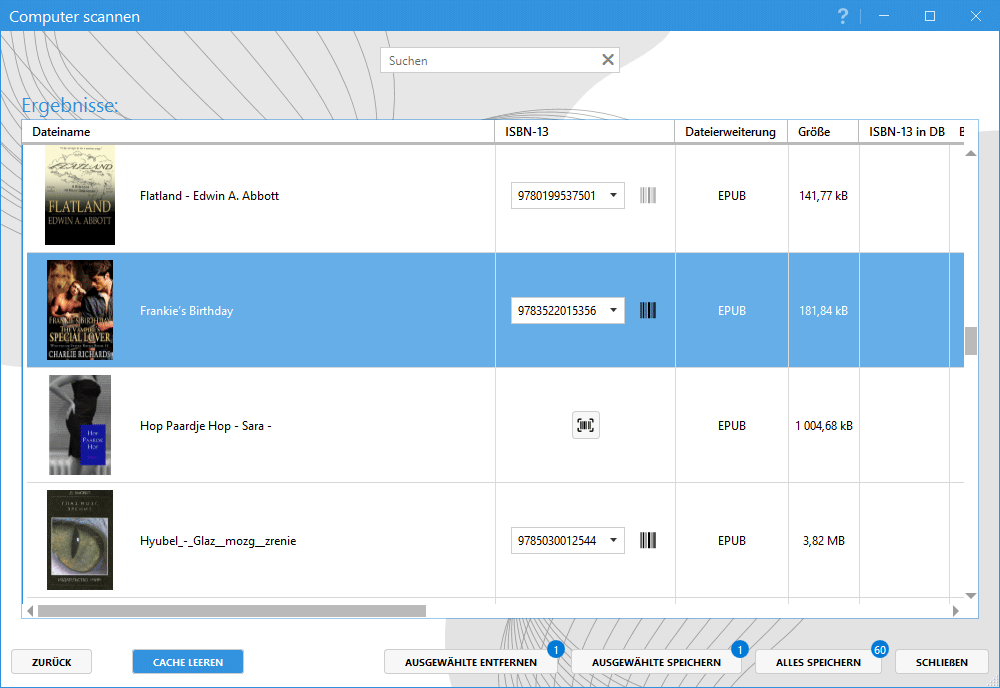
Task: Click the barcode icon next to Flatland ISBN
Action: (648, 196)
